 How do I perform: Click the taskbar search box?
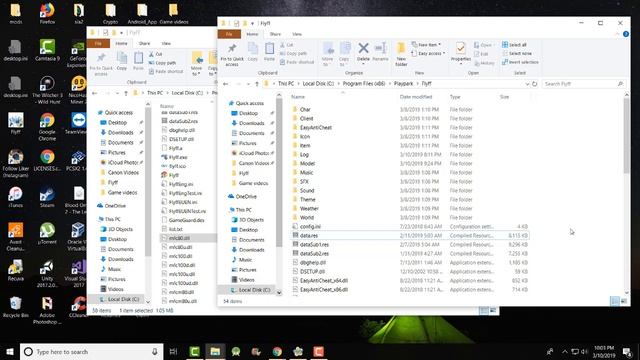coord(91,351)
